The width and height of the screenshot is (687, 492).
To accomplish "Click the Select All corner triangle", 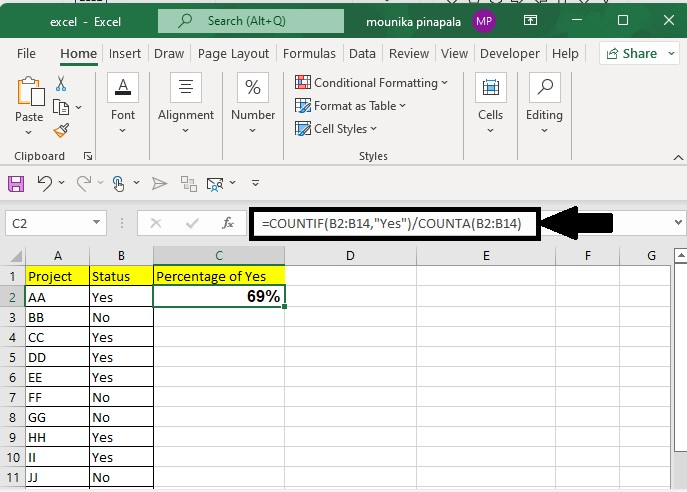I will pyautogui.click(x=16, y=256).
